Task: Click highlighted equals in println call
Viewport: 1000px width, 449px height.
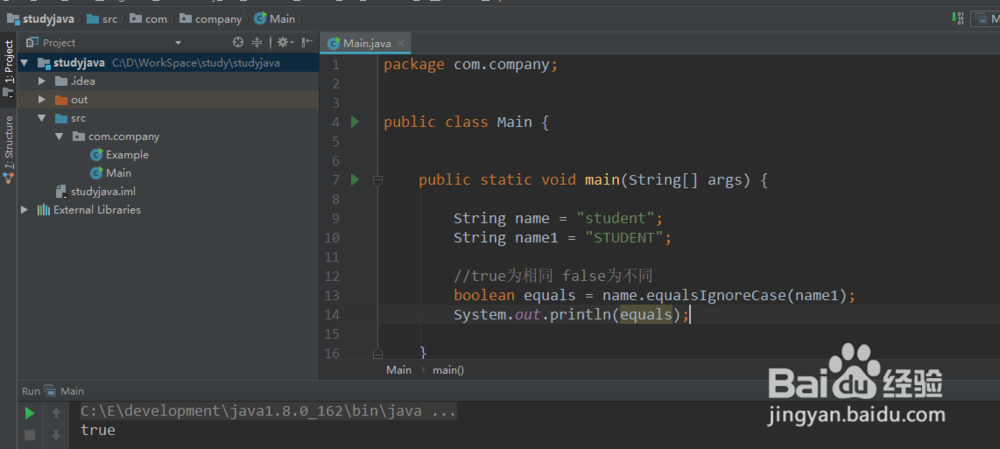Action: pos(646,314)
